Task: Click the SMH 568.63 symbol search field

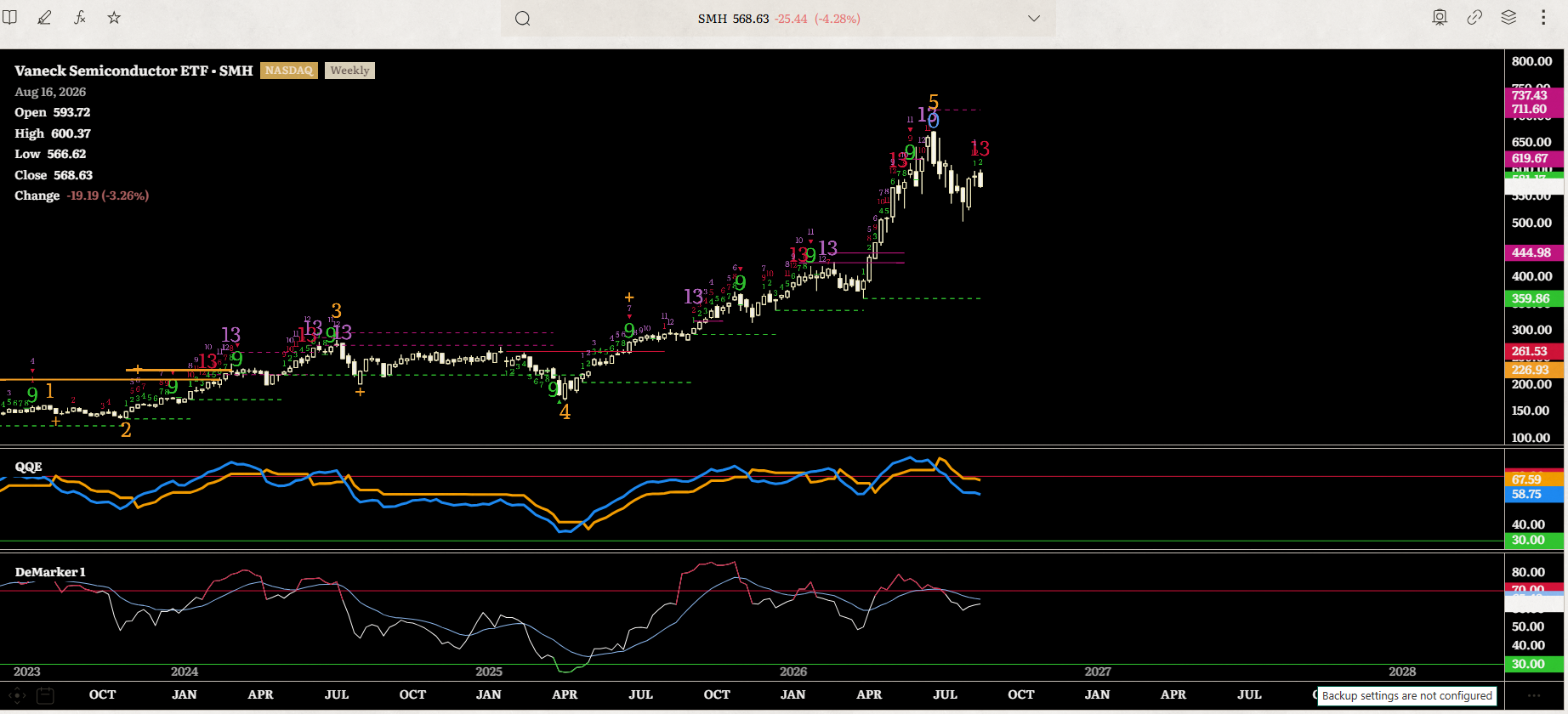Action: (x=778, y=19)
